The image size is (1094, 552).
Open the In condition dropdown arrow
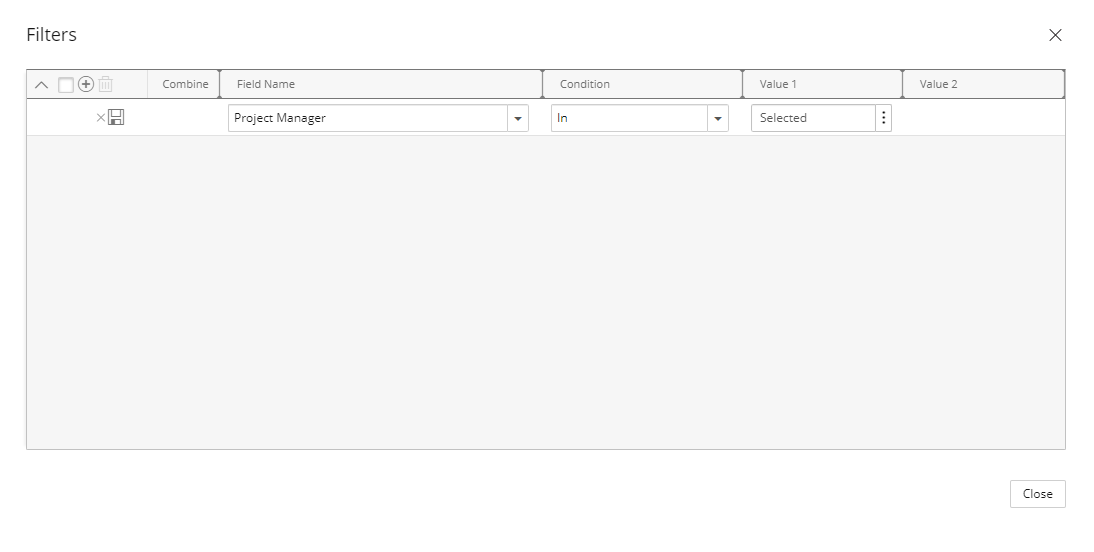pyautogui.click(x=718, y=118)
